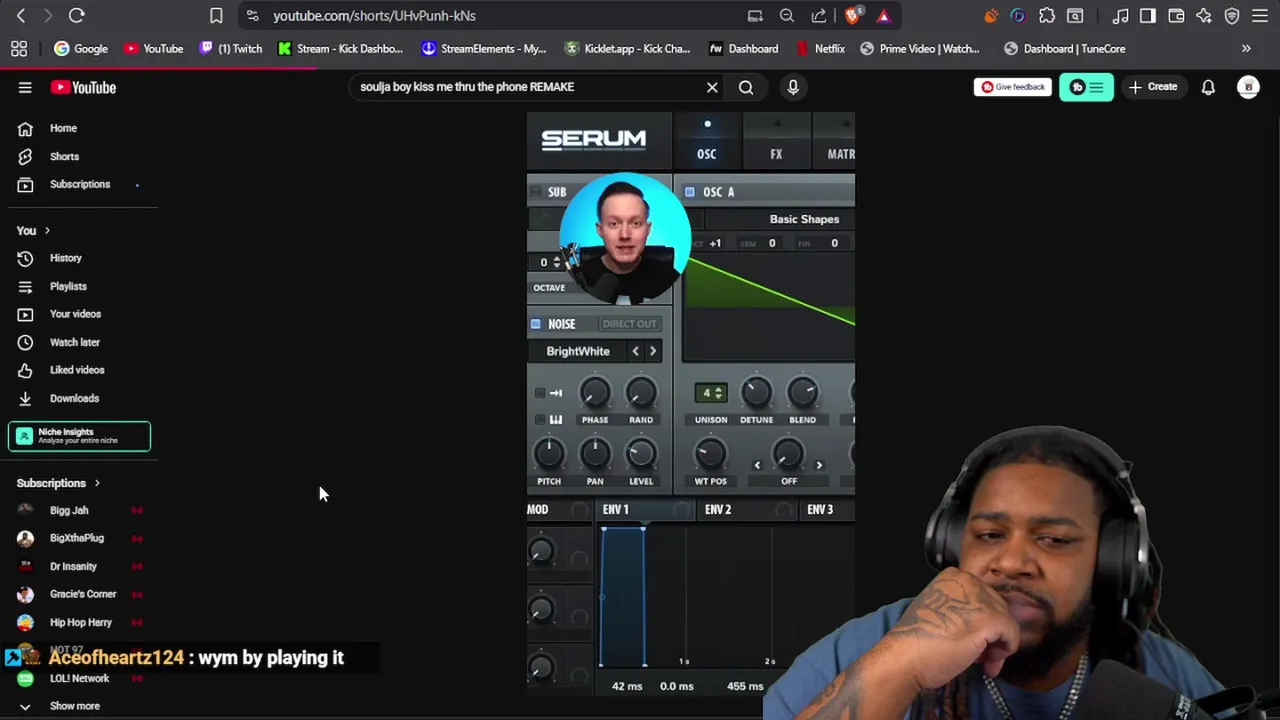
Task: Toggle the NOISE oscillator enable switch
Action: [x=536, y=324]
